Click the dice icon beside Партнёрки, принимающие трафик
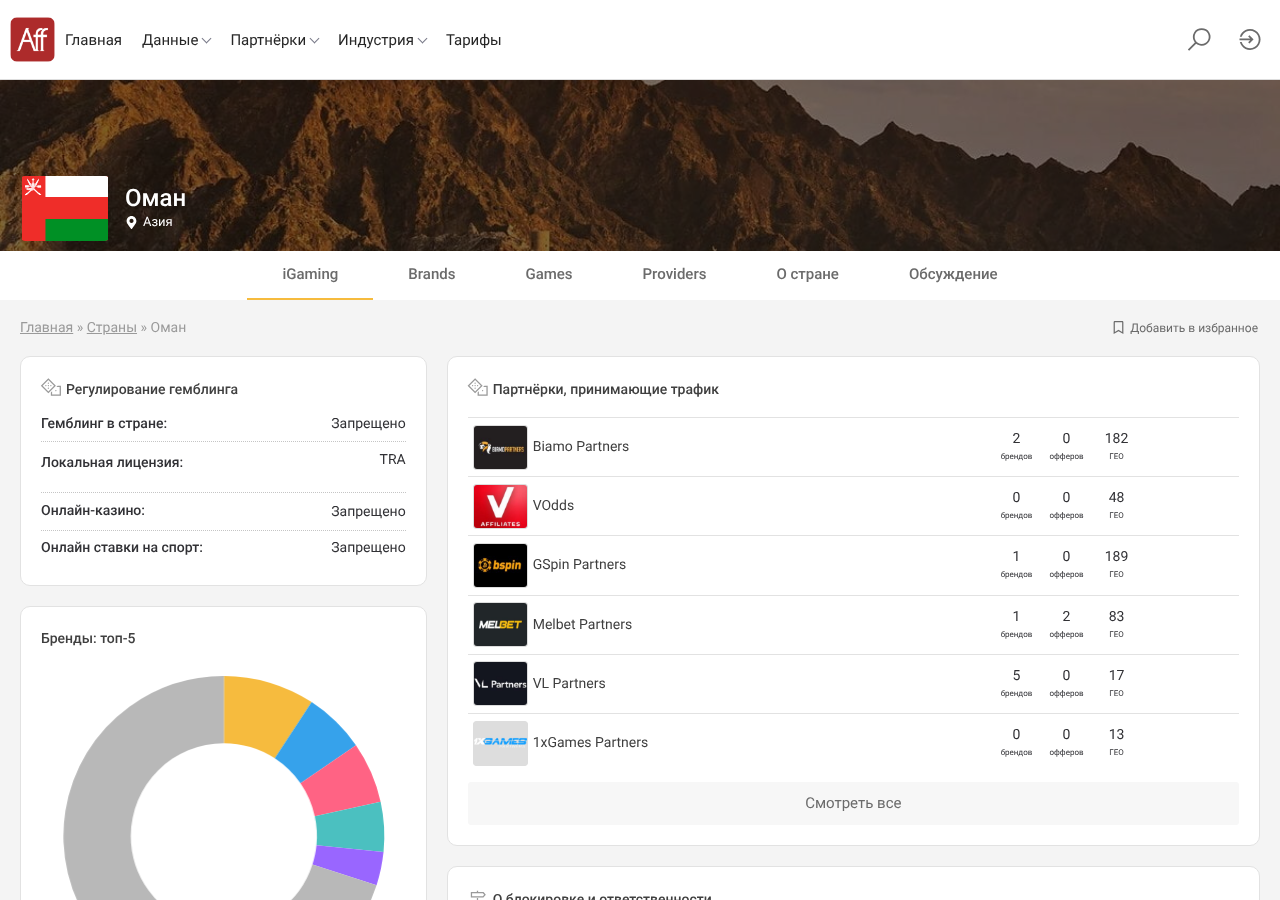The height and width of the screenshot is (900, 1280). 478,388
